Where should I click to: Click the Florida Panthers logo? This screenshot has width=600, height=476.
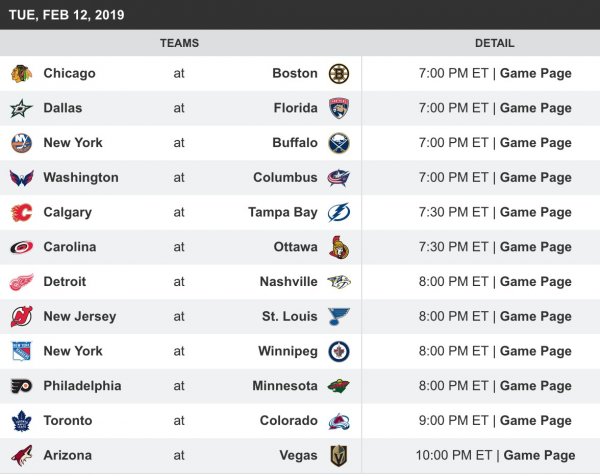[x=339, y=108]
